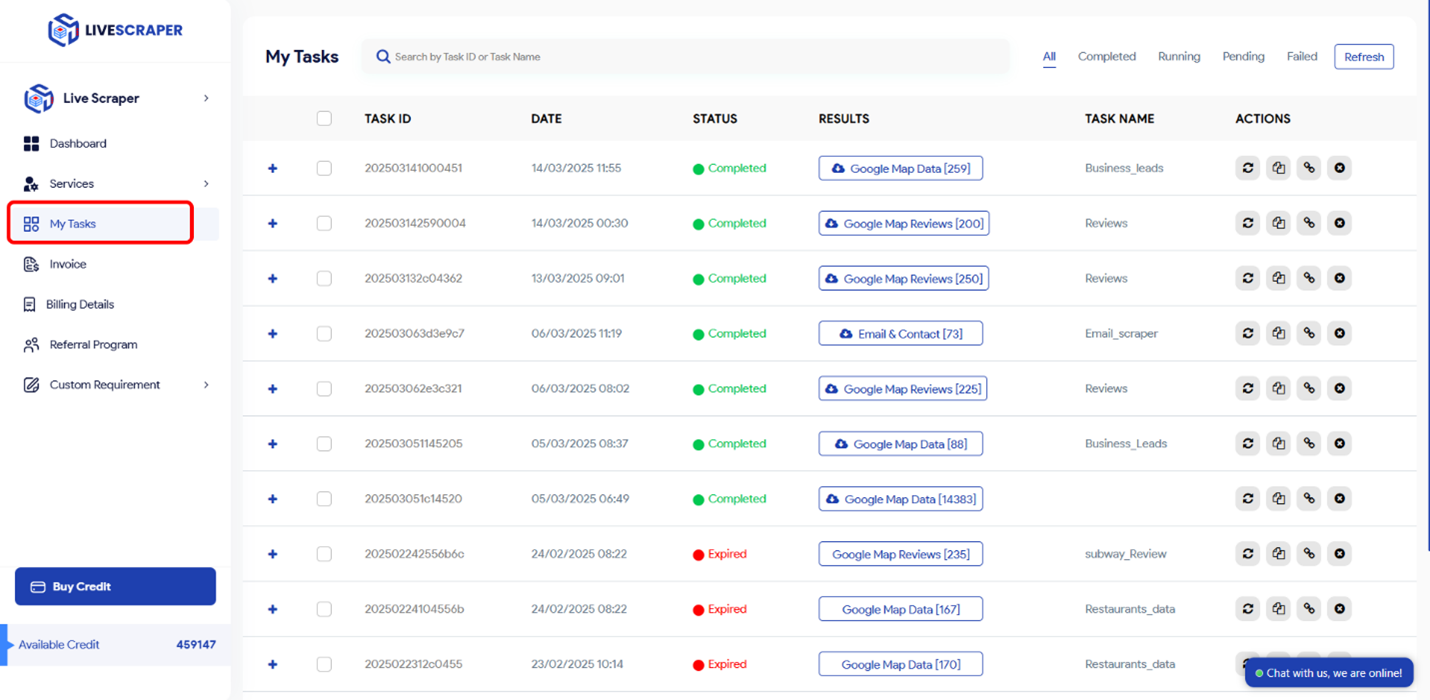Expand the plus for task 2025022312c0455
Screen dimensions: 1430x700
tap(272, 663)
